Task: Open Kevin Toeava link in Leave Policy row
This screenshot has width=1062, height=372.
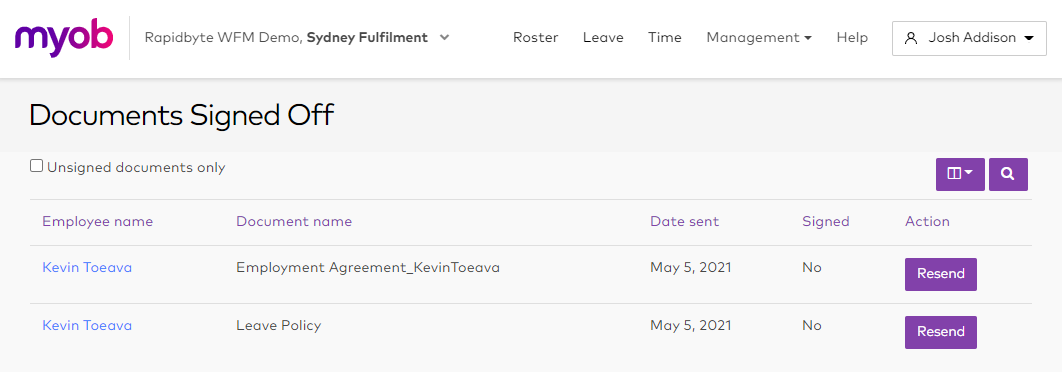Action: [x=87, y=326]
